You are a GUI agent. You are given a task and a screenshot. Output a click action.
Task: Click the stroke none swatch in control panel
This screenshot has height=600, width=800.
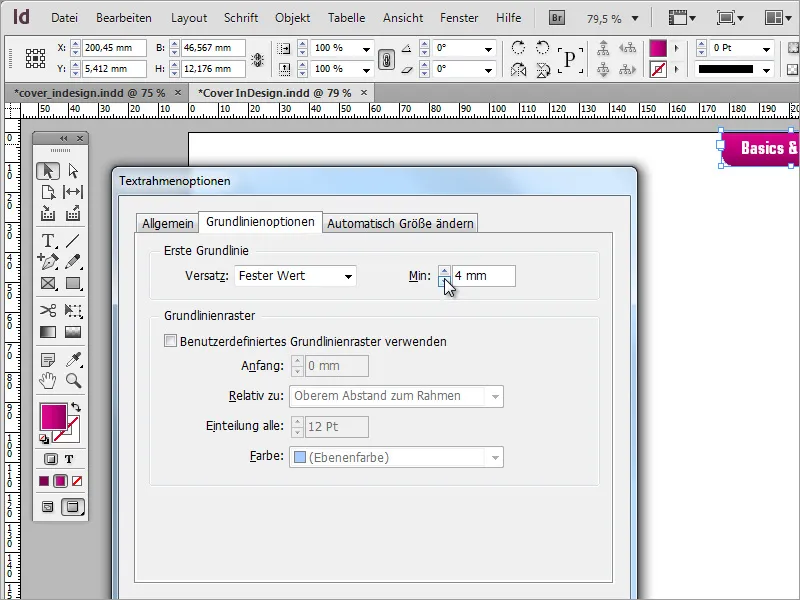658,69
